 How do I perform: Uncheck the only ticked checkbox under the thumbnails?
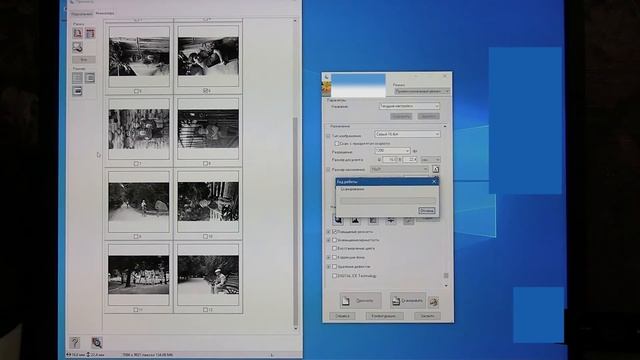(x=206, y=91)
